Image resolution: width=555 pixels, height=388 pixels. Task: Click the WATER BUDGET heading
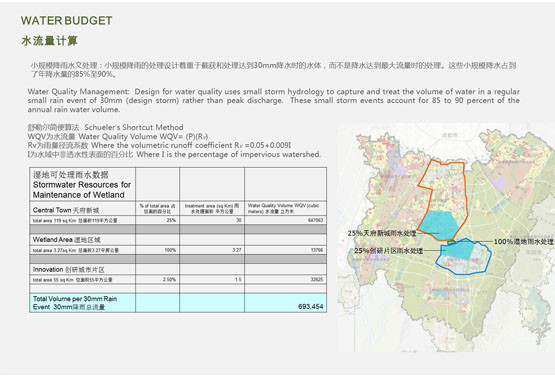click(x=67, y=21)
